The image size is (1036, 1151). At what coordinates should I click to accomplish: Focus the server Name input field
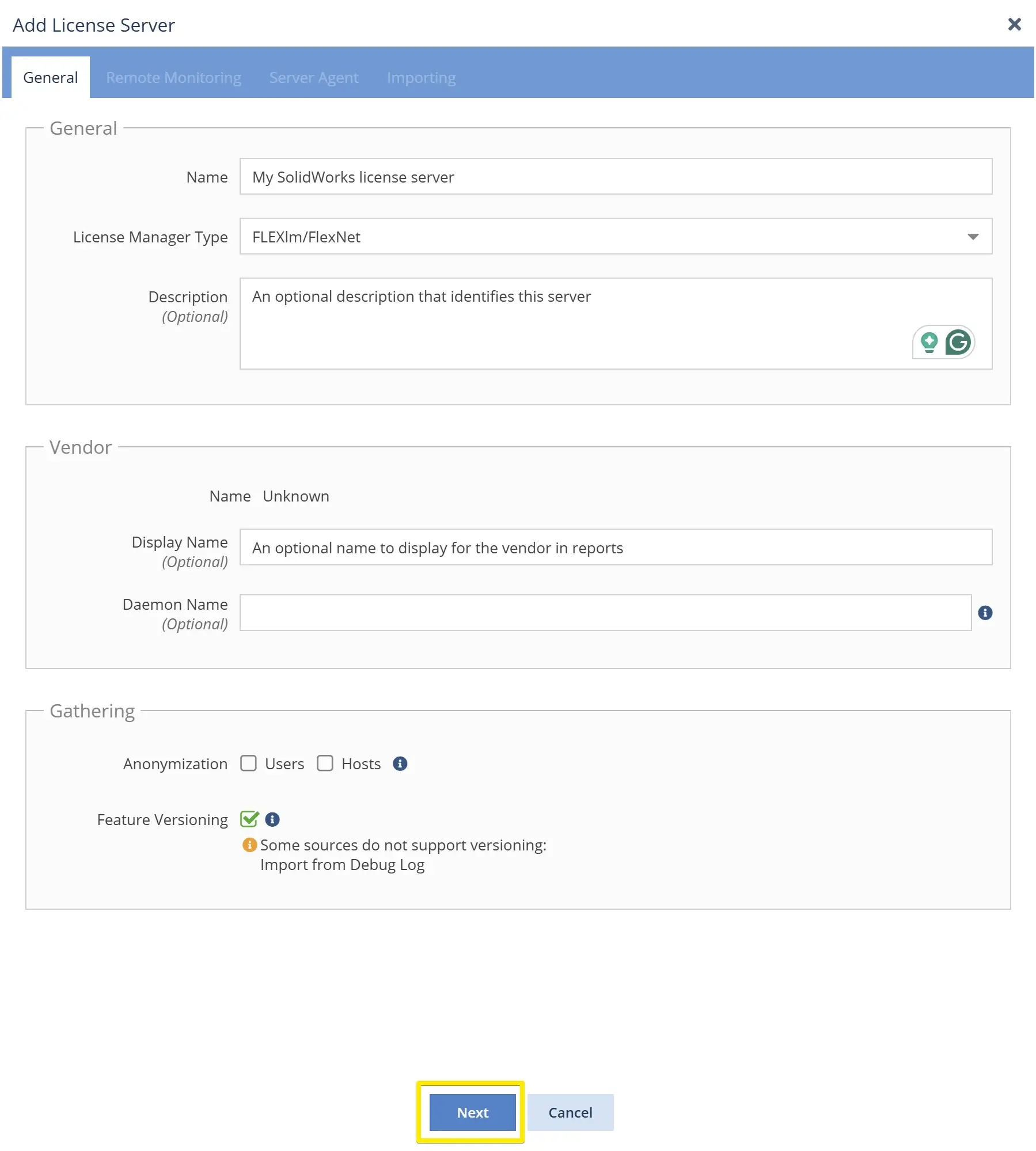616,176
